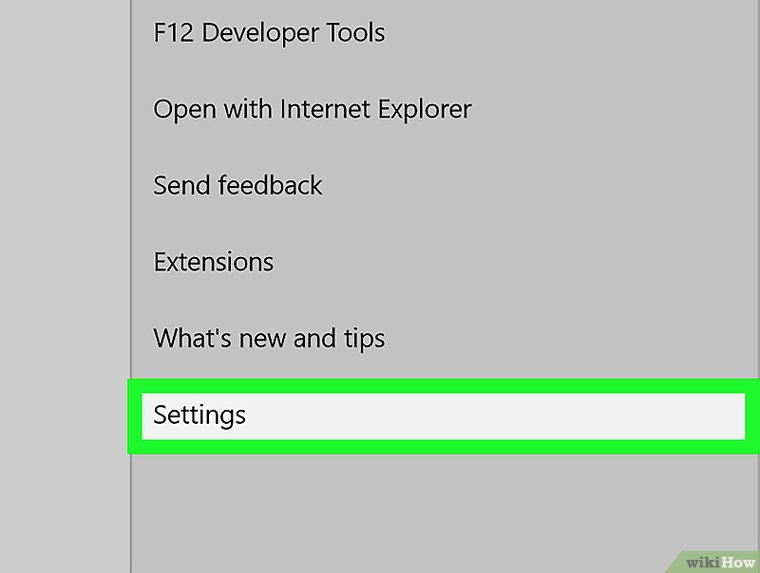The height and width of the screenshot is (573, 760).
Task: Click What's new and tips
Action: [269, 339]
